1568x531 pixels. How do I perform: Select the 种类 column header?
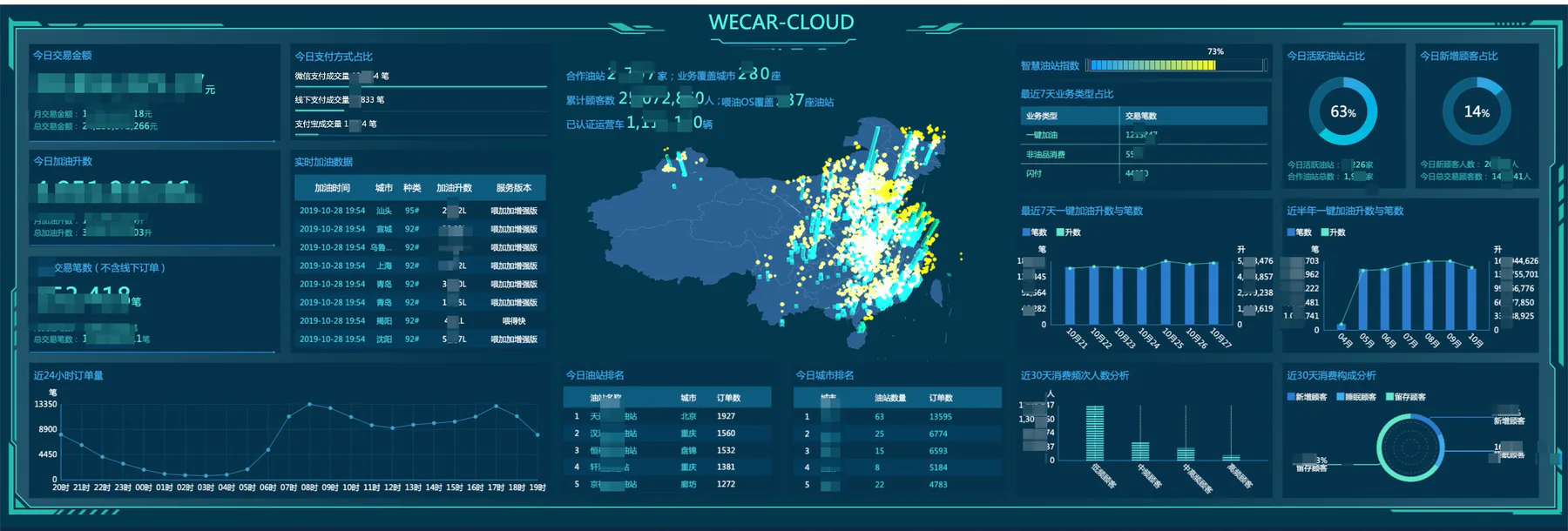tap(412, 188)
